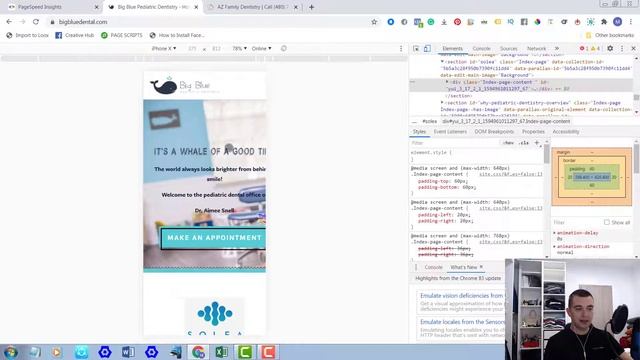Switch to AZ Family Dentistry browser tab

click(253, 7)
